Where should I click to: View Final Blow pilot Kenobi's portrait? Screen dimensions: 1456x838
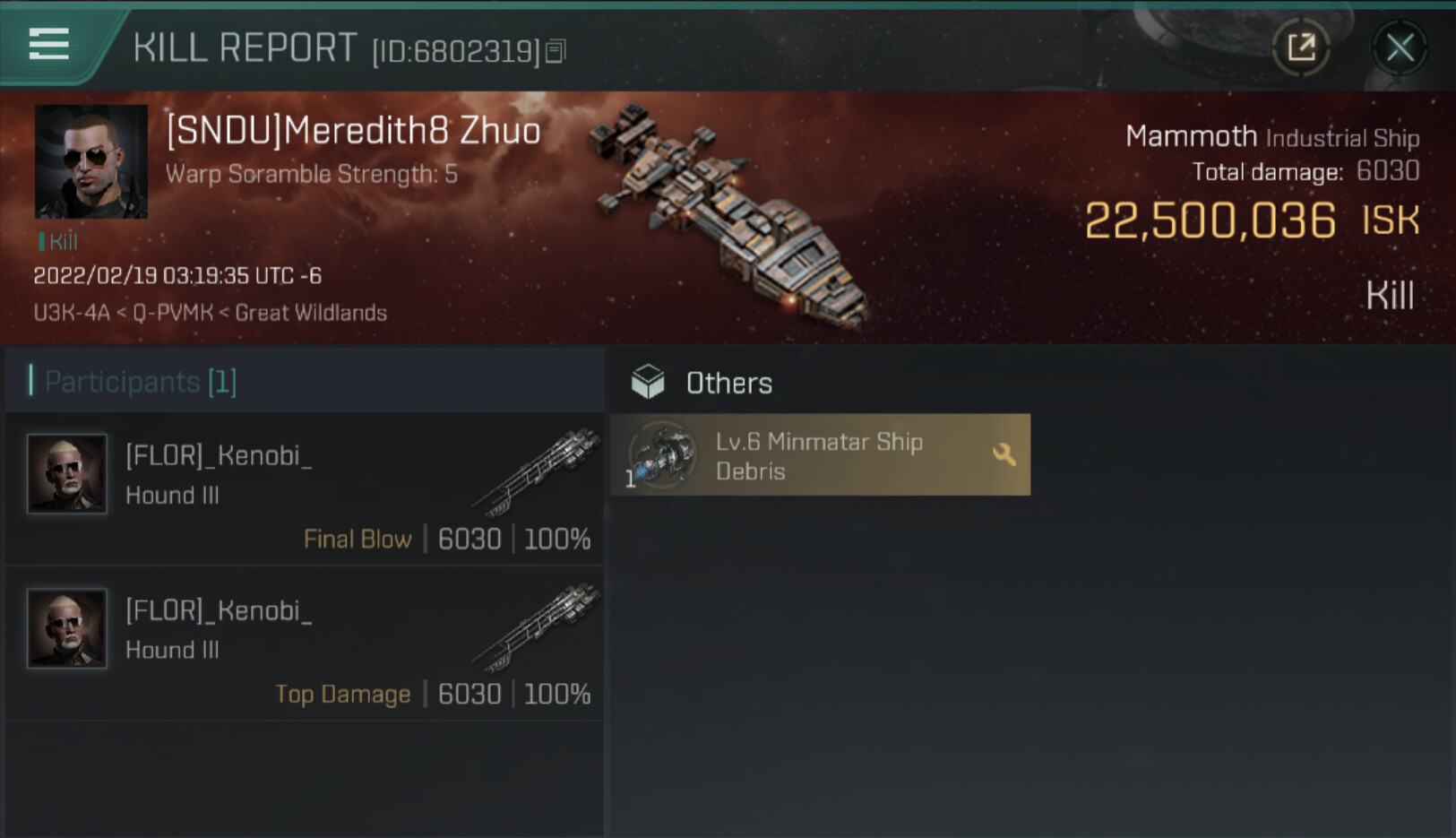(x=67, y=473)
